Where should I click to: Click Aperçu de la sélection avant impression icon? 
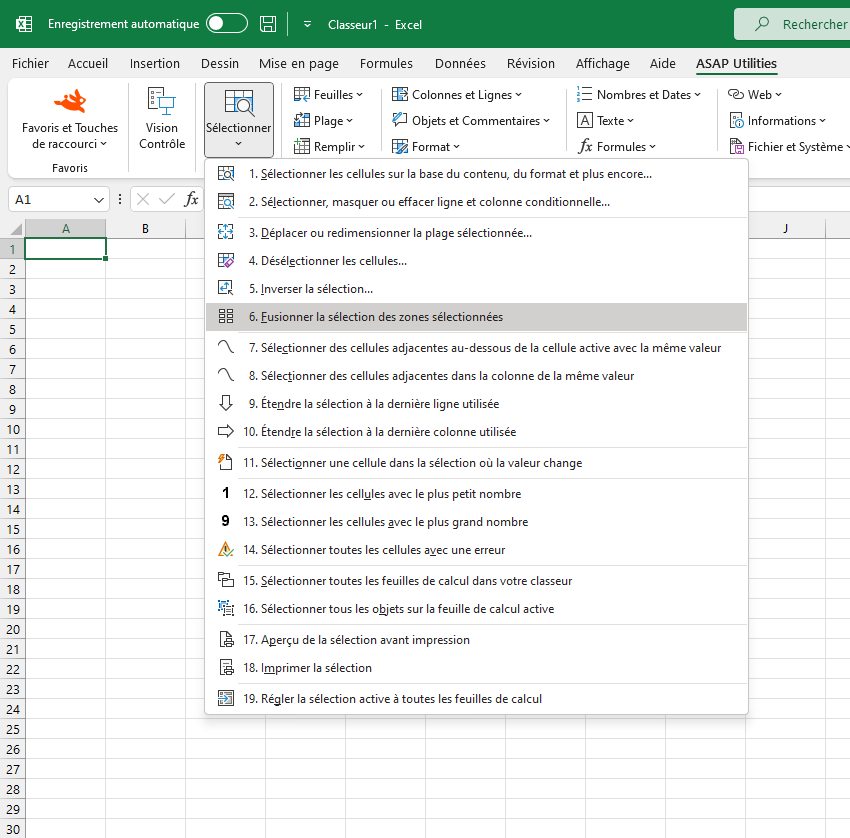click(226, 639)
